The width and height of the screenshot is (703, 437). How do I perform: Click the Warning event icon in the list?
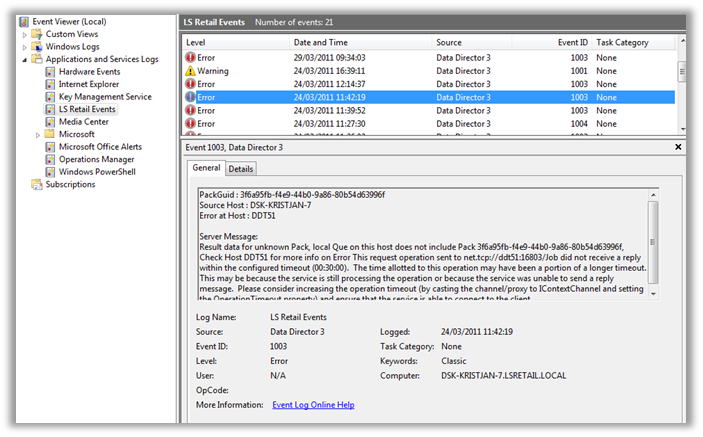pos(191,72)
